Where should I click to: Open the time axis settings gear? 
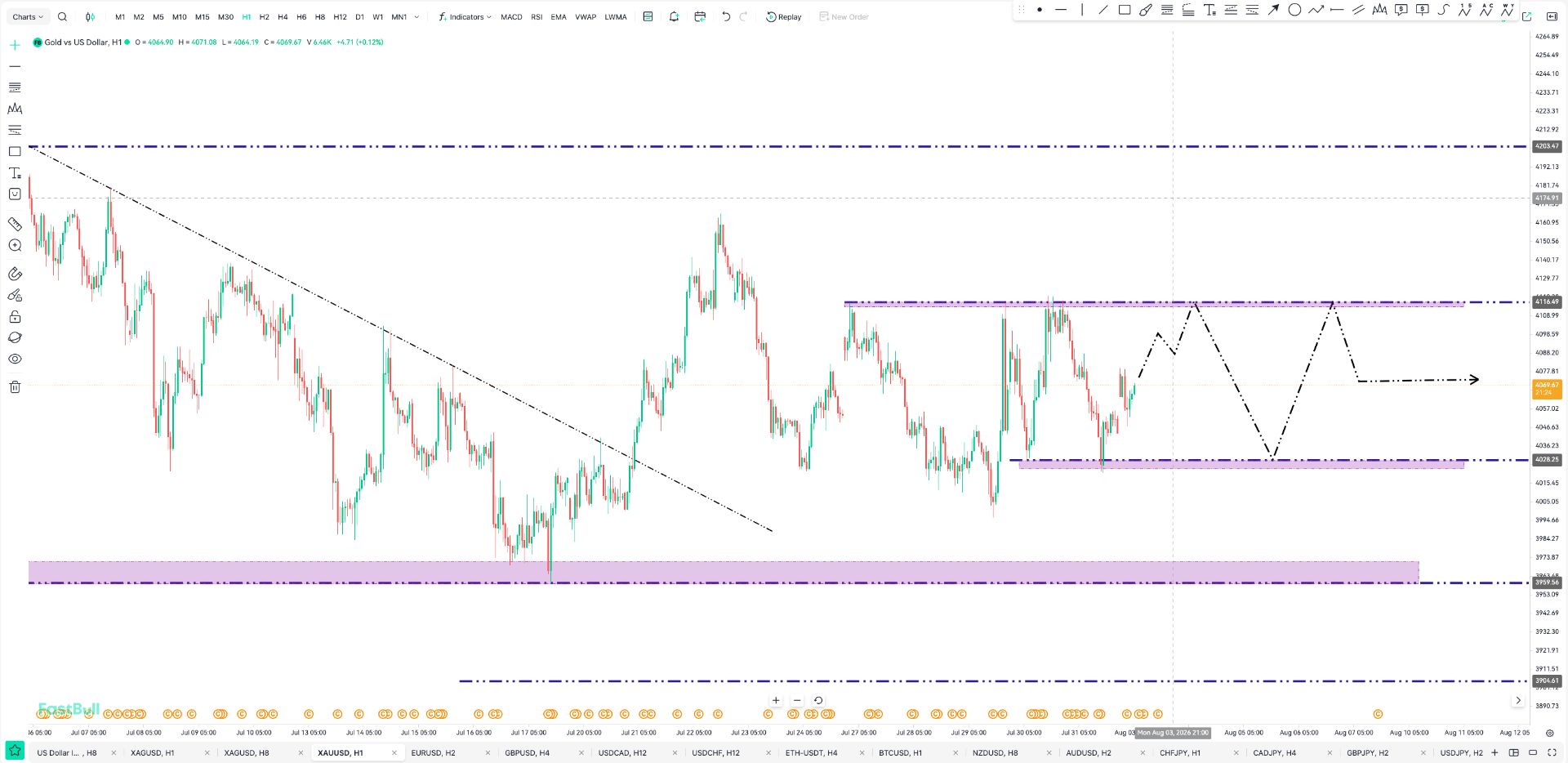1550,733
